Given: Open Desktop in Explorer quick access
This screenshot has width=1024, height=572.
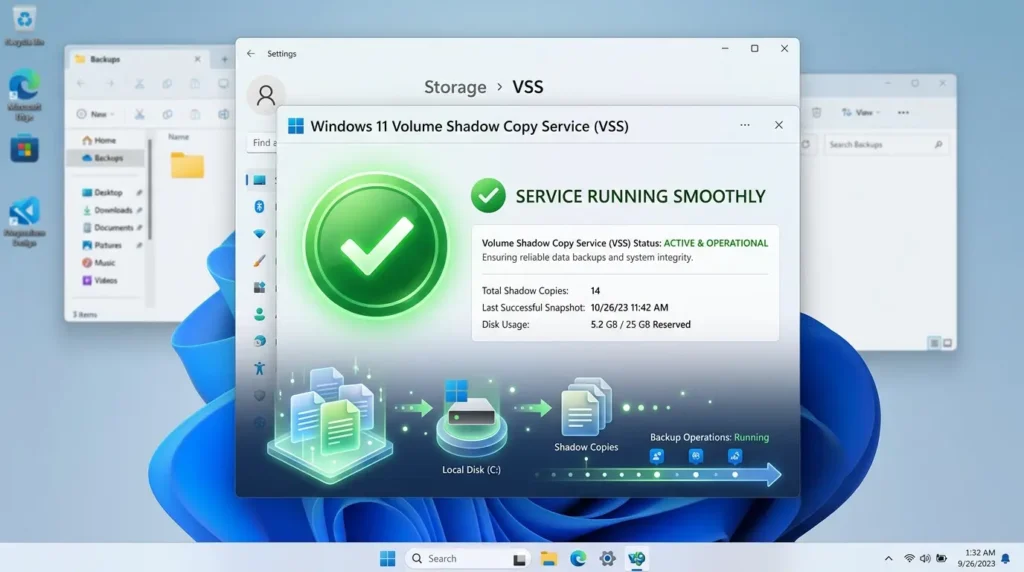Looking at the screenshot, I should [108, 193].
